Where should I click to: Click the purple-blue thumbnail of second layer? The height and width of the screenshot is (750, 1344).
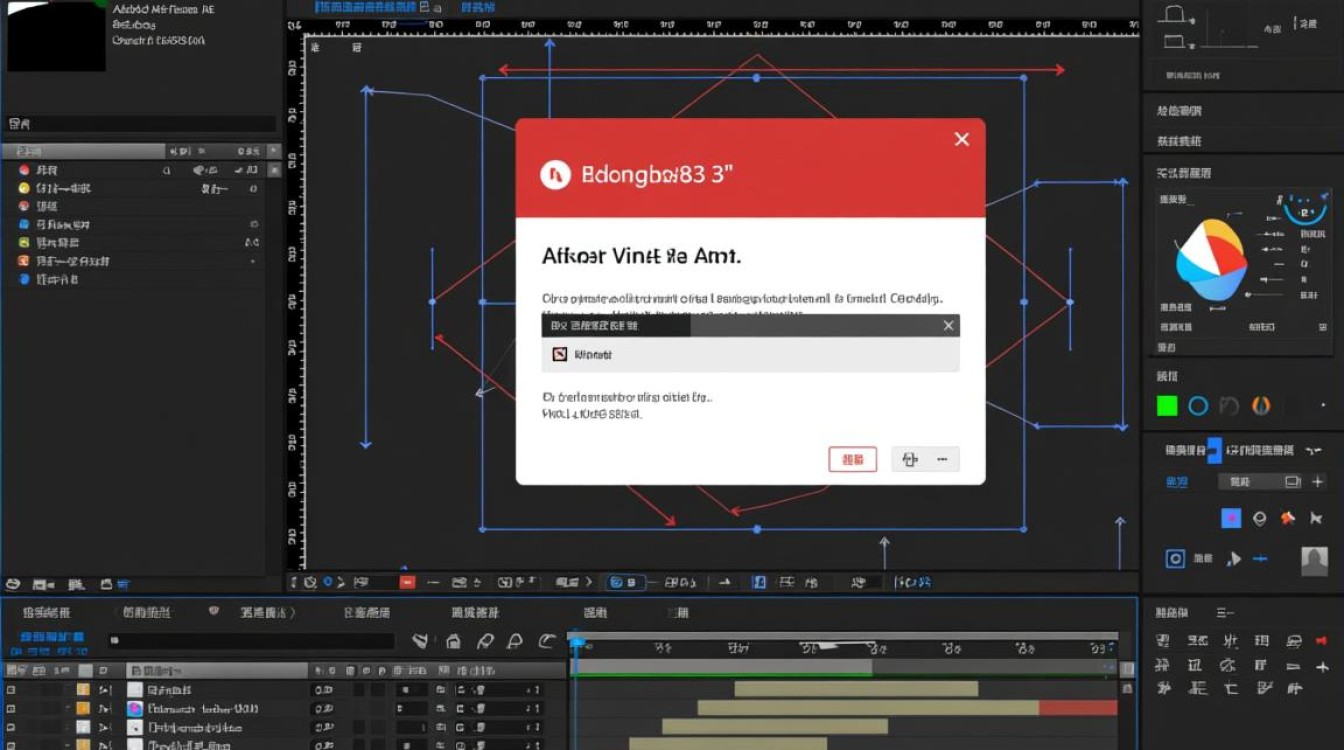click(135, 709)
